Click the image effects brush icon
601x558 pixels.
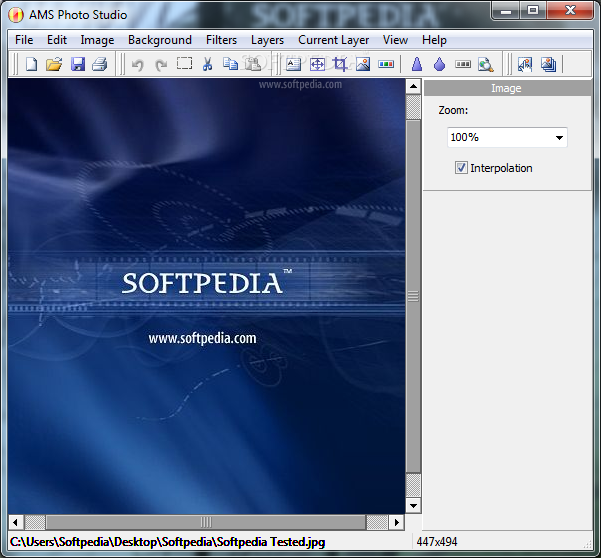[525, 64]
